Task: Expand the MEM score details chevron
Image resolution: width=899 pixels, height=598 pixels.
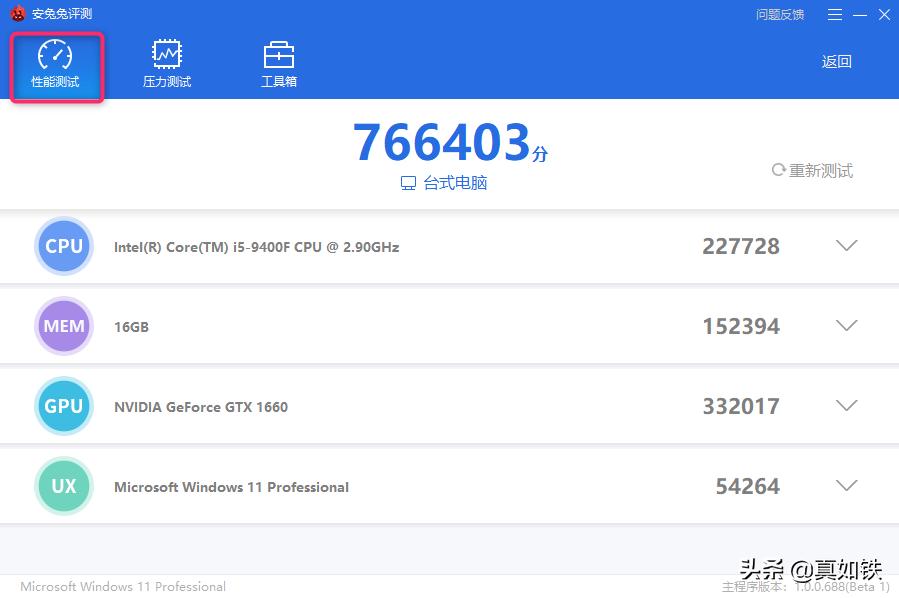Action: (846, 326)
